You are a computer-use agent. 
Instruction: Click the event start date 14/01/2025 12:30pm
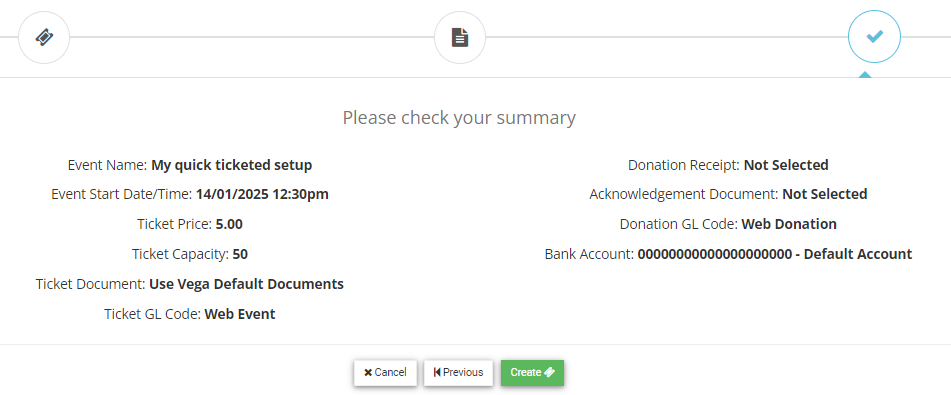(262, 195)
